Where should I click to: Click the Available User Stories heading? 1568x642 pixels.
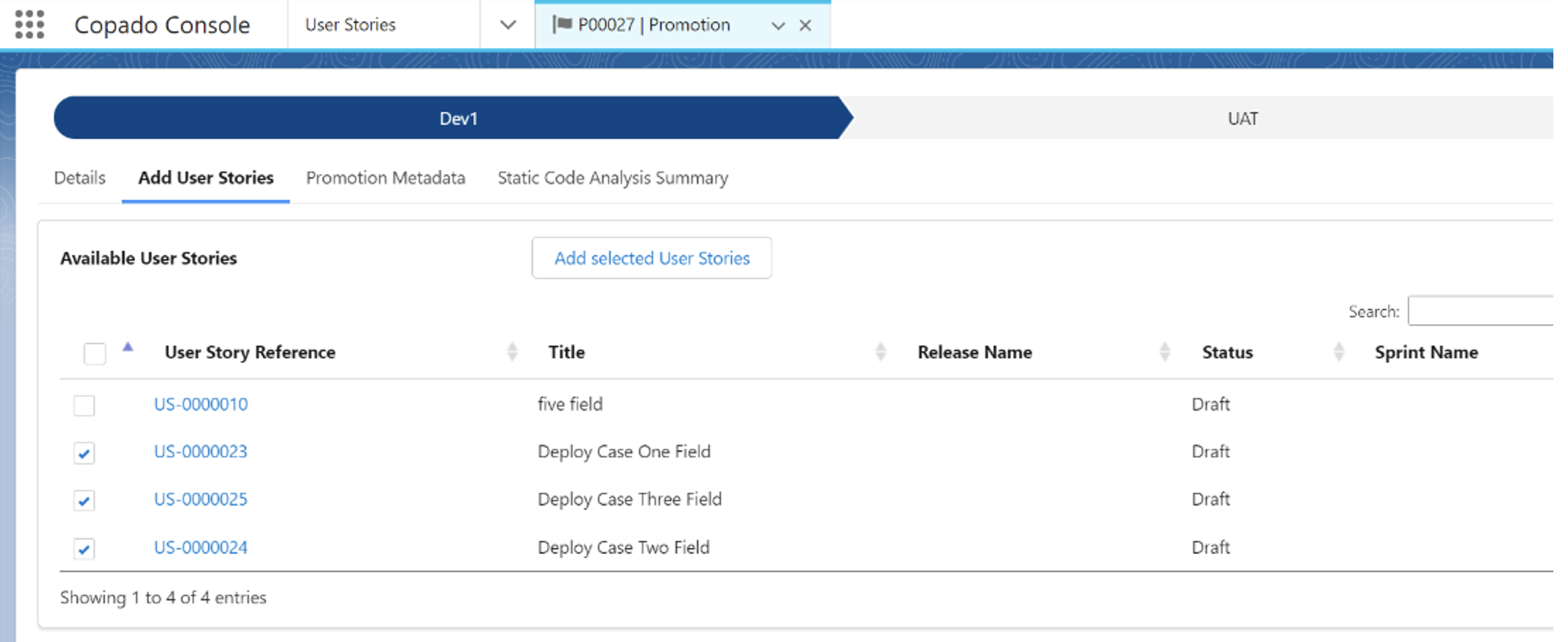pyautogui.click(x=148, y=258)
